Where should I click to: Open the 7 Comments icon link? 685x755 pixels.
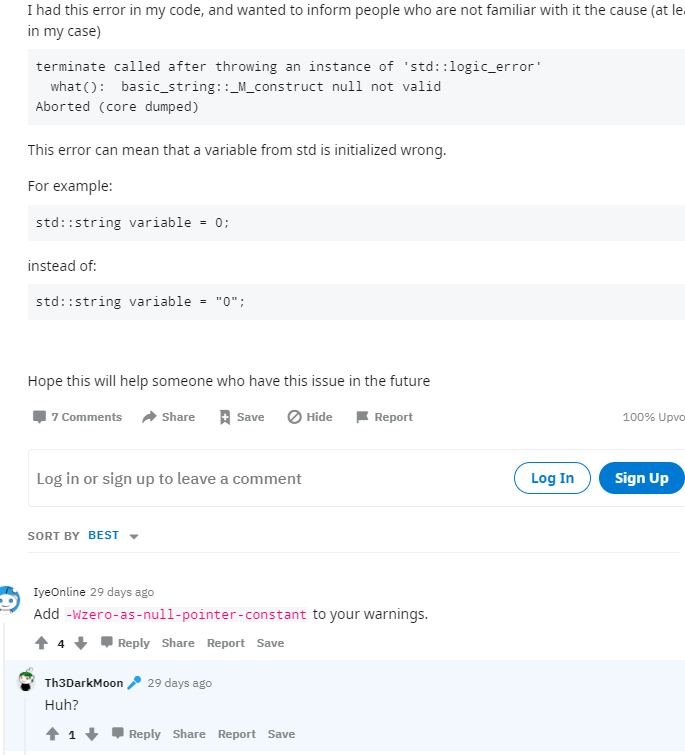pyautogui.click(x=40, y=417)
